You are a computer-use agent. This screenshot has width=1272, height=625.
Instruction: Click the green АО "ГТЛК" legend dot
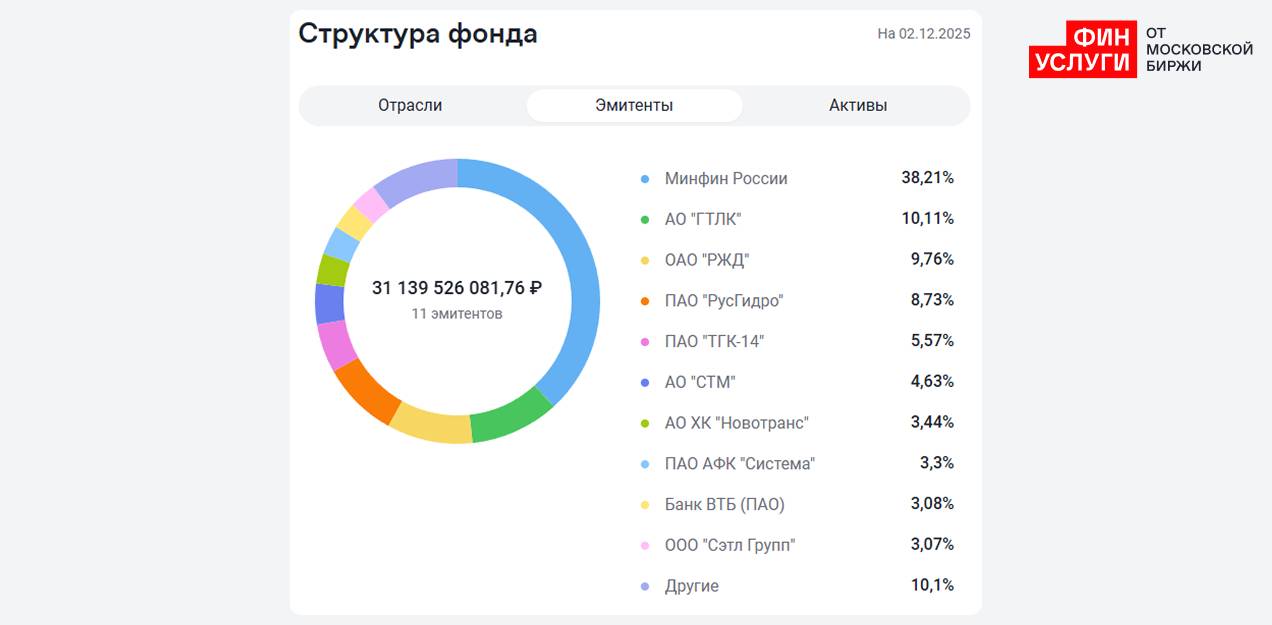click(x=645, y=220)
